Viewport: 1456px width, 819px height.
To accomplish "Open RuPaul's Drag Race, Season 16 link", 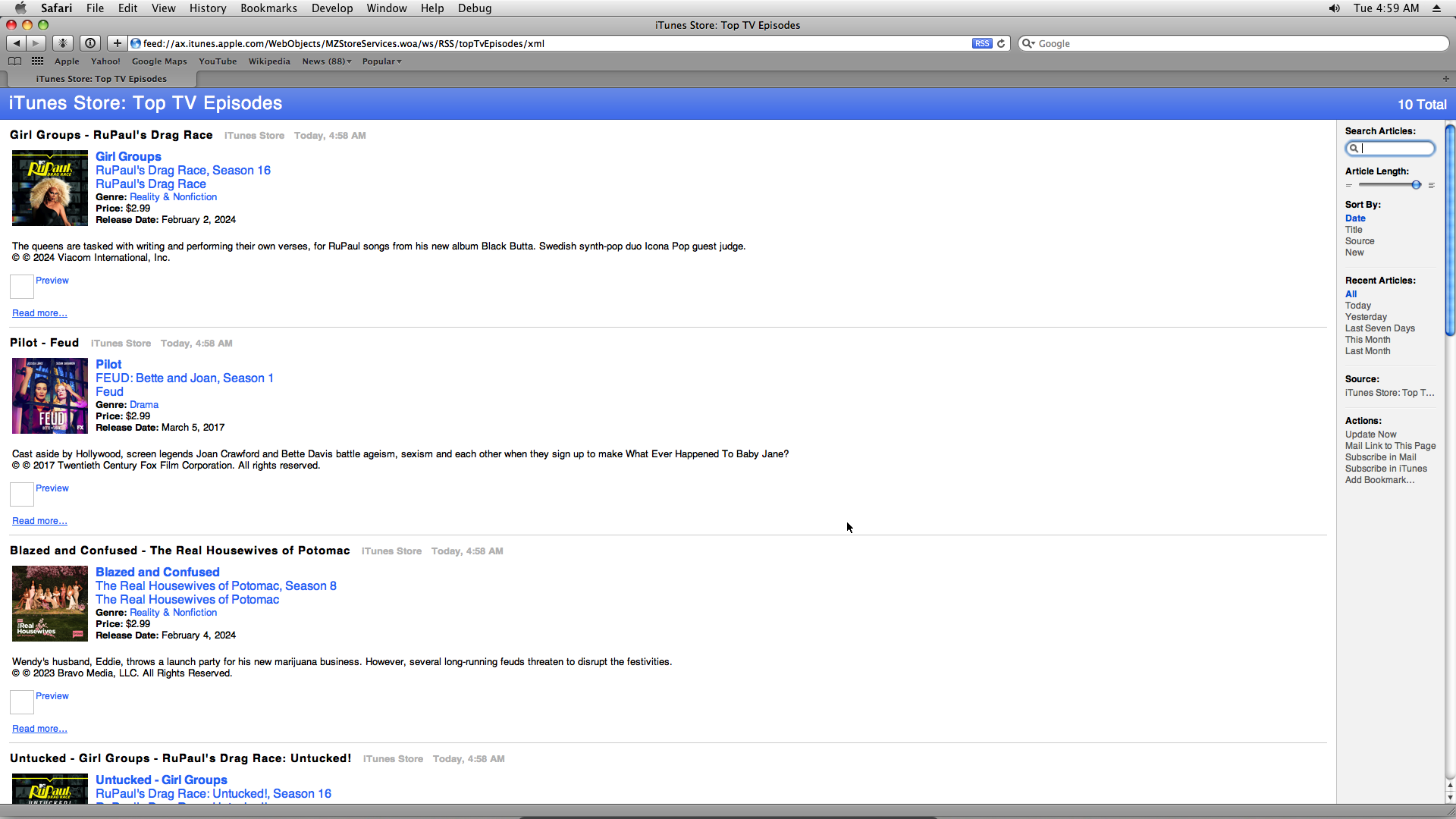I will click(183, 170).
